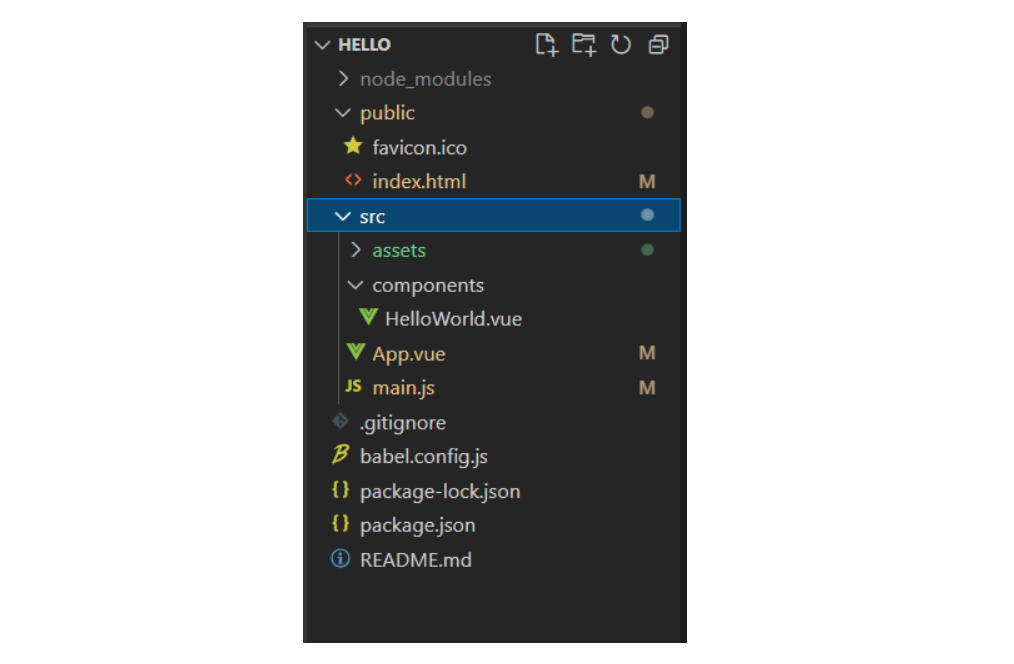Click the info icon beside README.md
Screen dimensions: 1014x664
341,559
